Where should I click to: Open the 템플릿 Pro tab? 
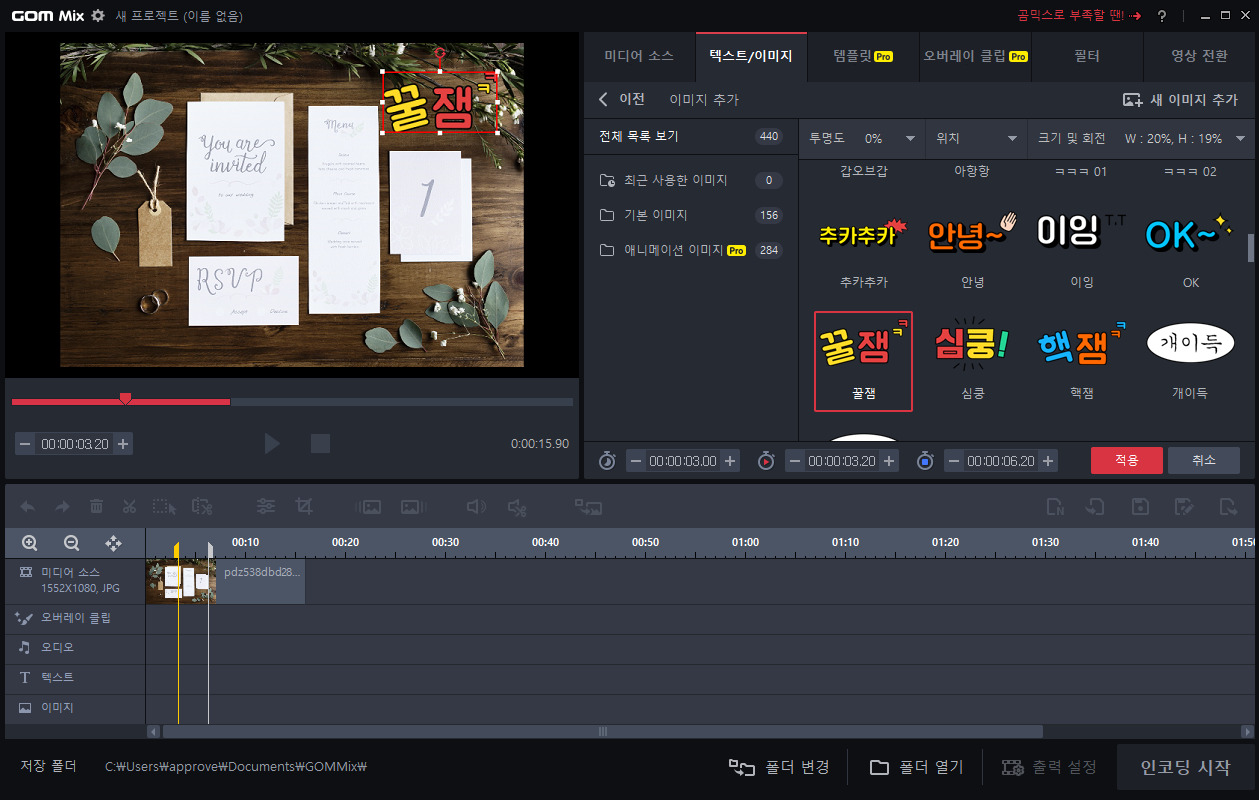click(862, 56)
